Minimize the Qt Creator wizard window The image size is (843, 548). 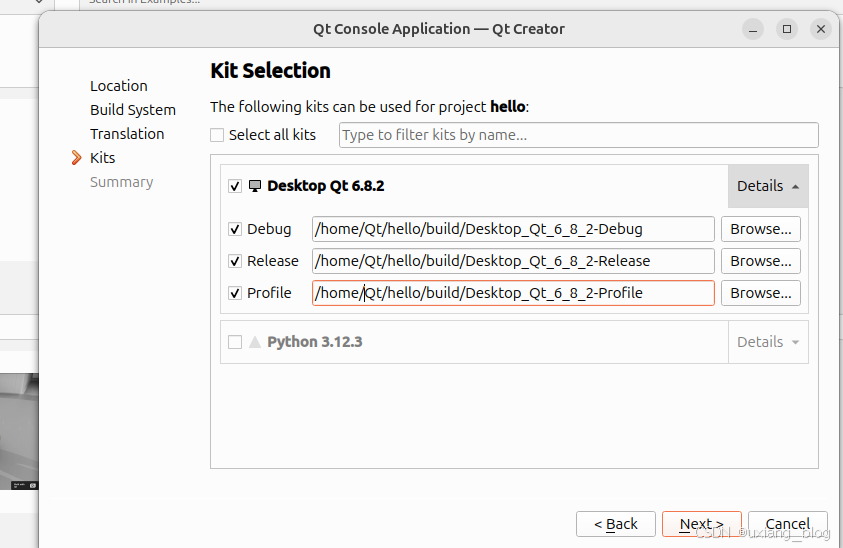753,29
